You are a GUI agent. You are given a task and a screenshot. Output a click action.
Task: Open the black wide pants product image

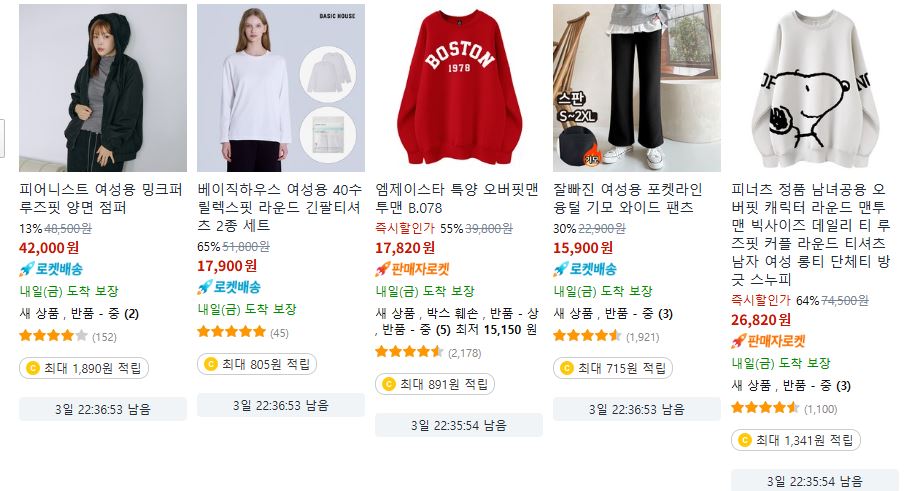(x=637, y=88)
